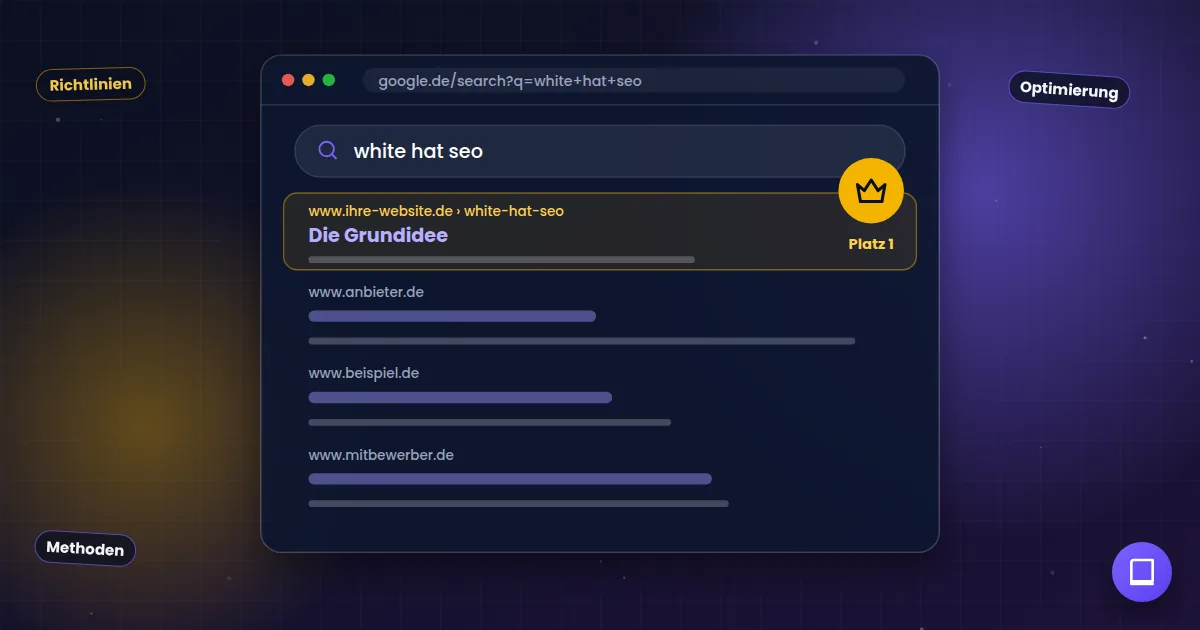Click the title bar under www.mitbewerber.de
Image resolution: width=1200 pixels, height=630 pixels.
coord(510,479)
